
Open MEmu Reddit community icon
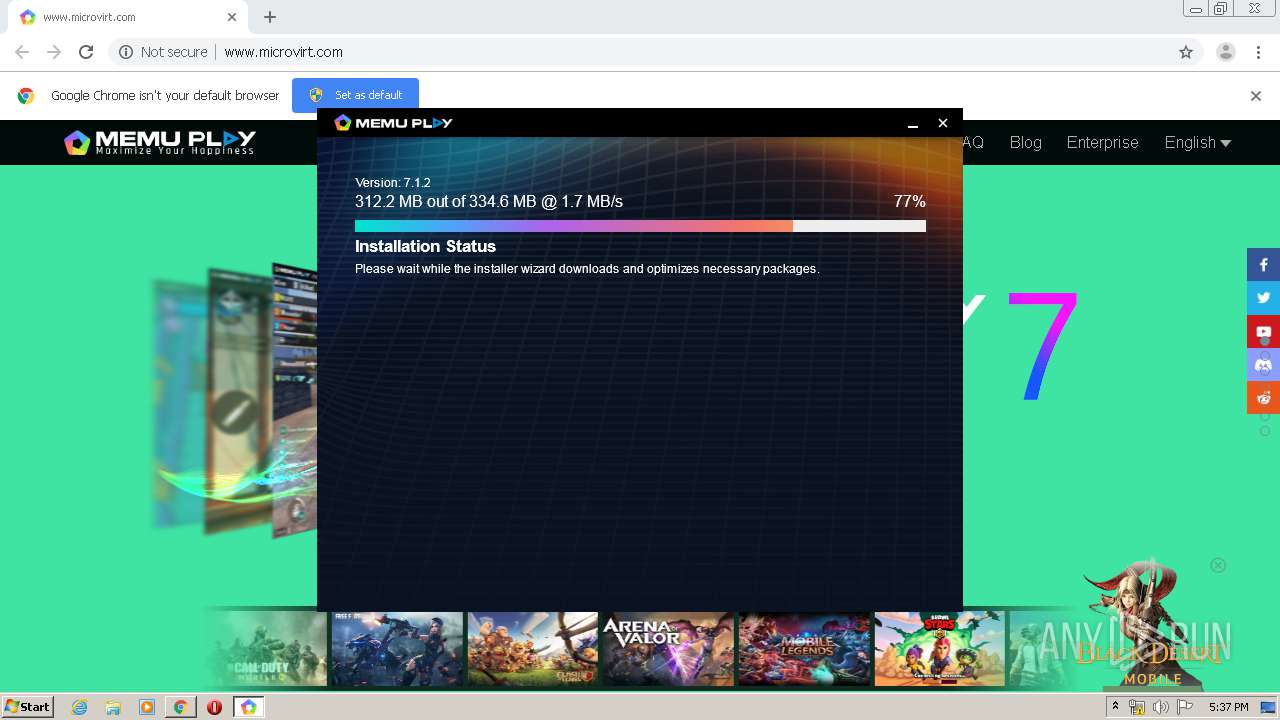(1263, 397)
